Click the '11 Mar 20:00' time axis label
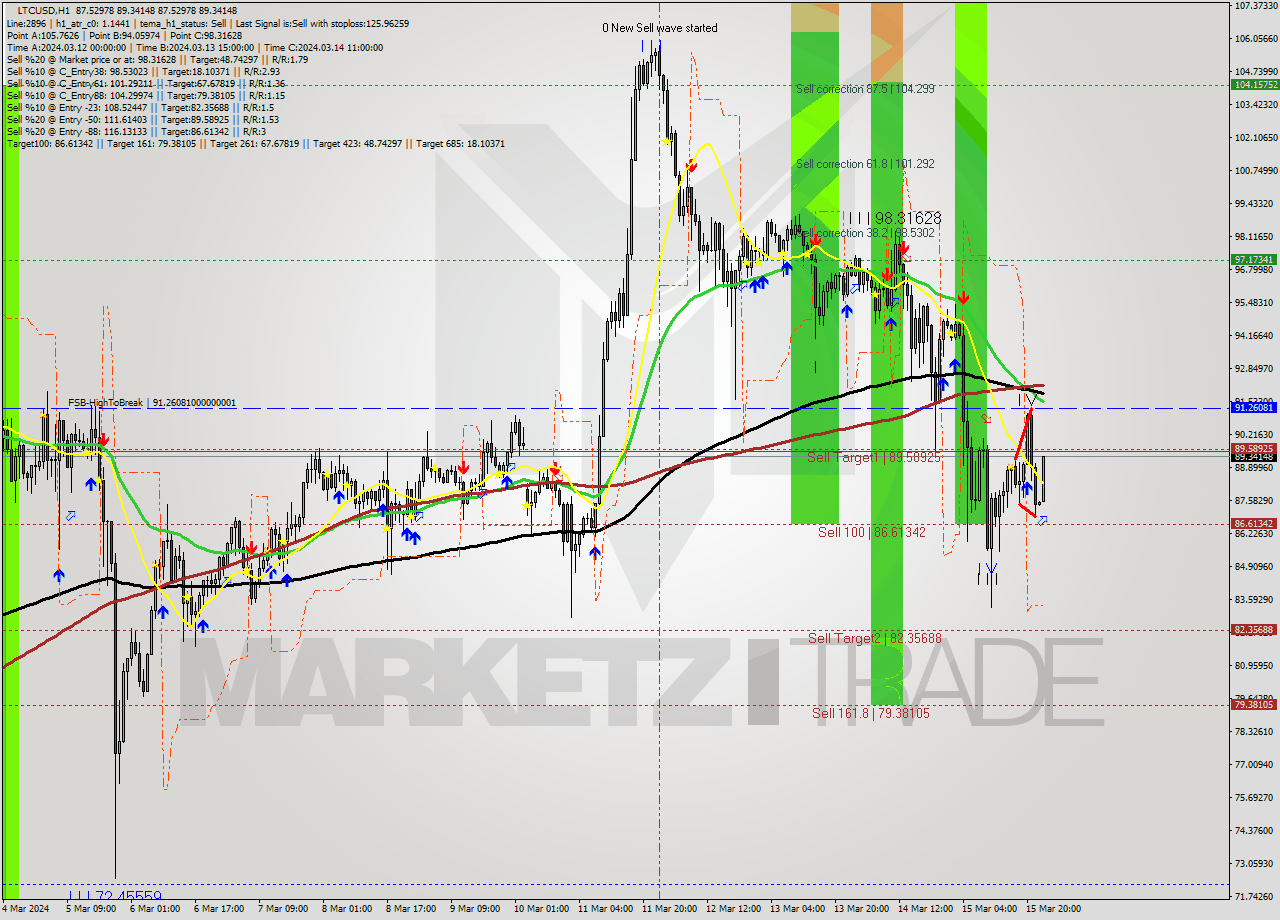This screenshot has height=920, width=1280. click(667, 909)
